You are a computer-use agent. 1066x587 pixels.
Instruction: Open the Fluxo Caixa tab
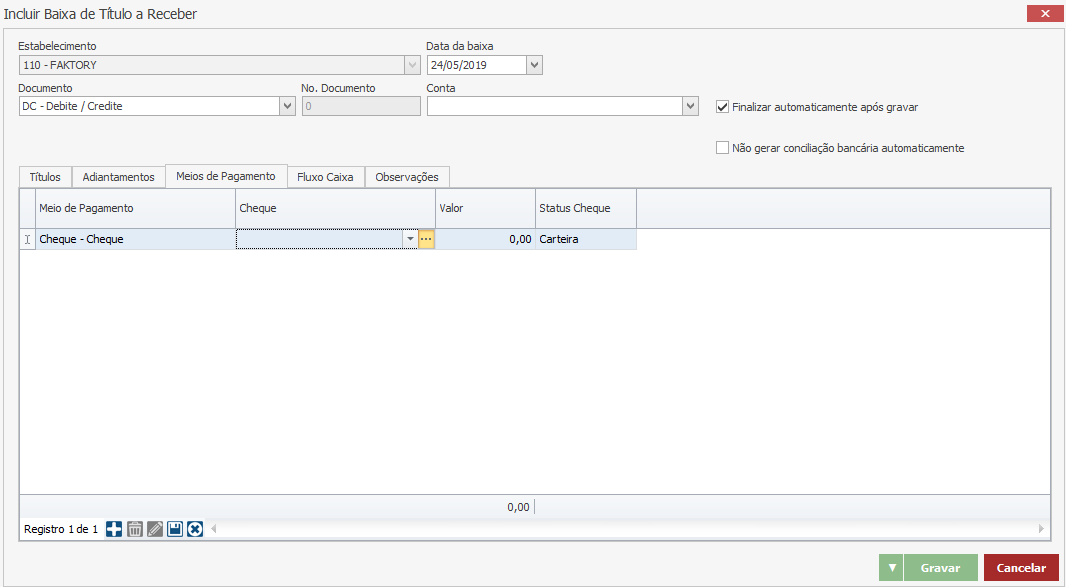pos(325,177)
